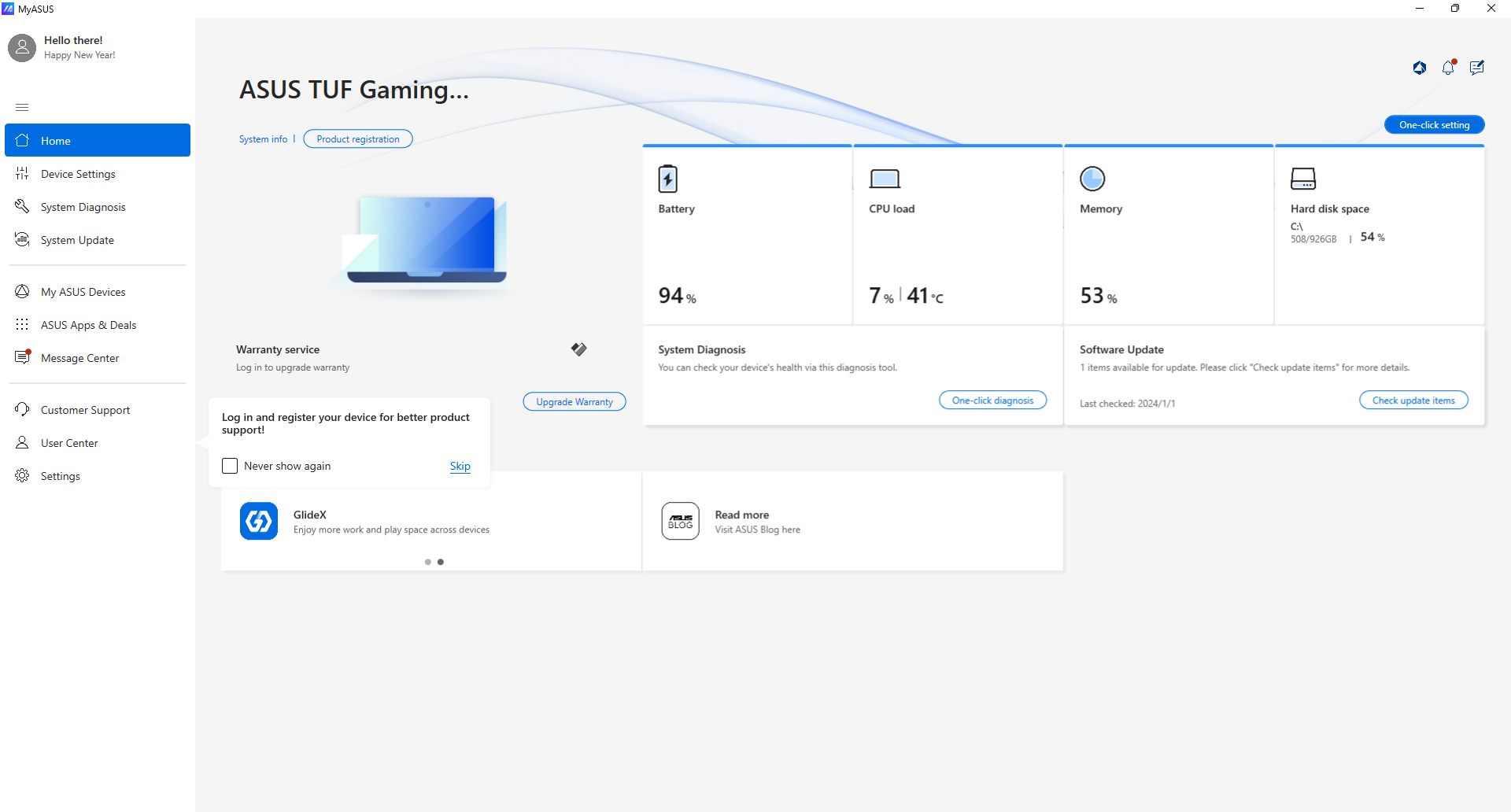Click the Home house icon
This screenshot has height=812, width=1511.
click(22, 140)
